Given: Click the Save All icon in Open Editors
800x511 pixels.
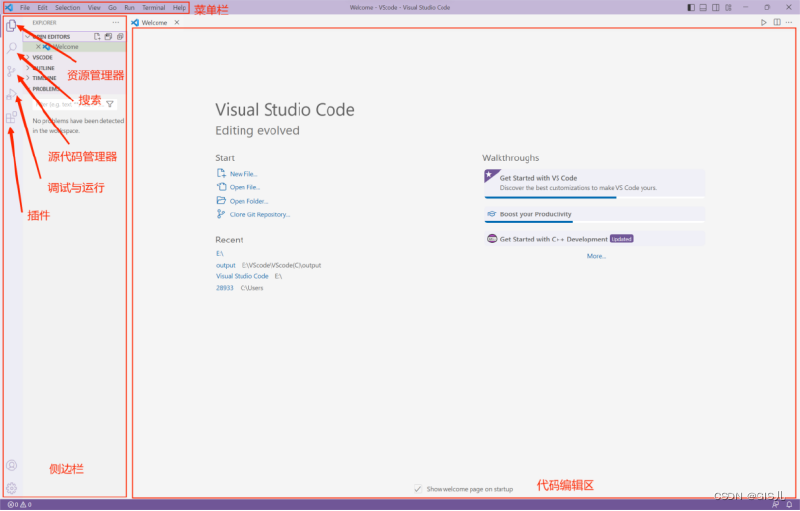Looking at the screenshot, I should tap(108, 37).
